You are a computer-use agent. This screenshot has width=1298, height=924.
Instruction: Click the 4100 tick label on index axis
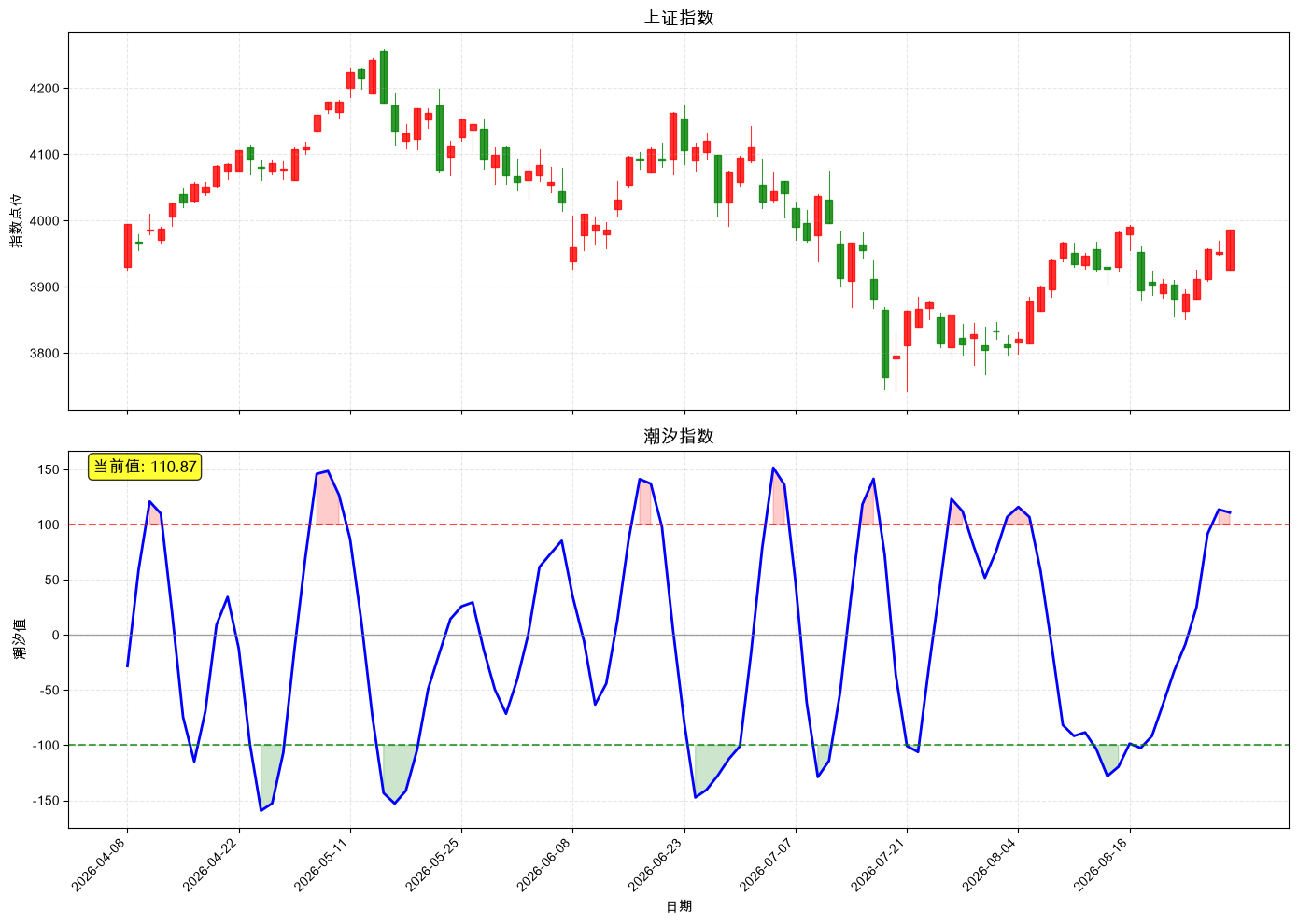[44, 155]
